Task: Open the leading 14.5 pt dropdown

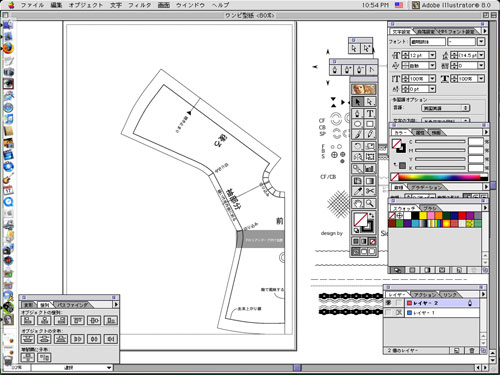Action: (x=481, y=55)
